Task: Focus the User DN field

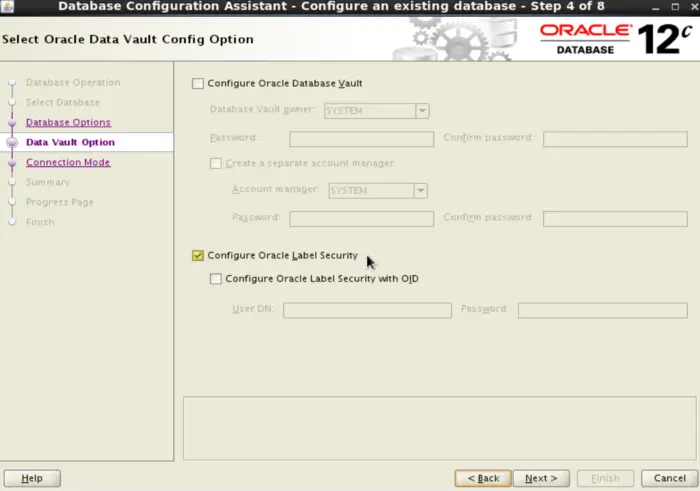Action: point(367,310)
